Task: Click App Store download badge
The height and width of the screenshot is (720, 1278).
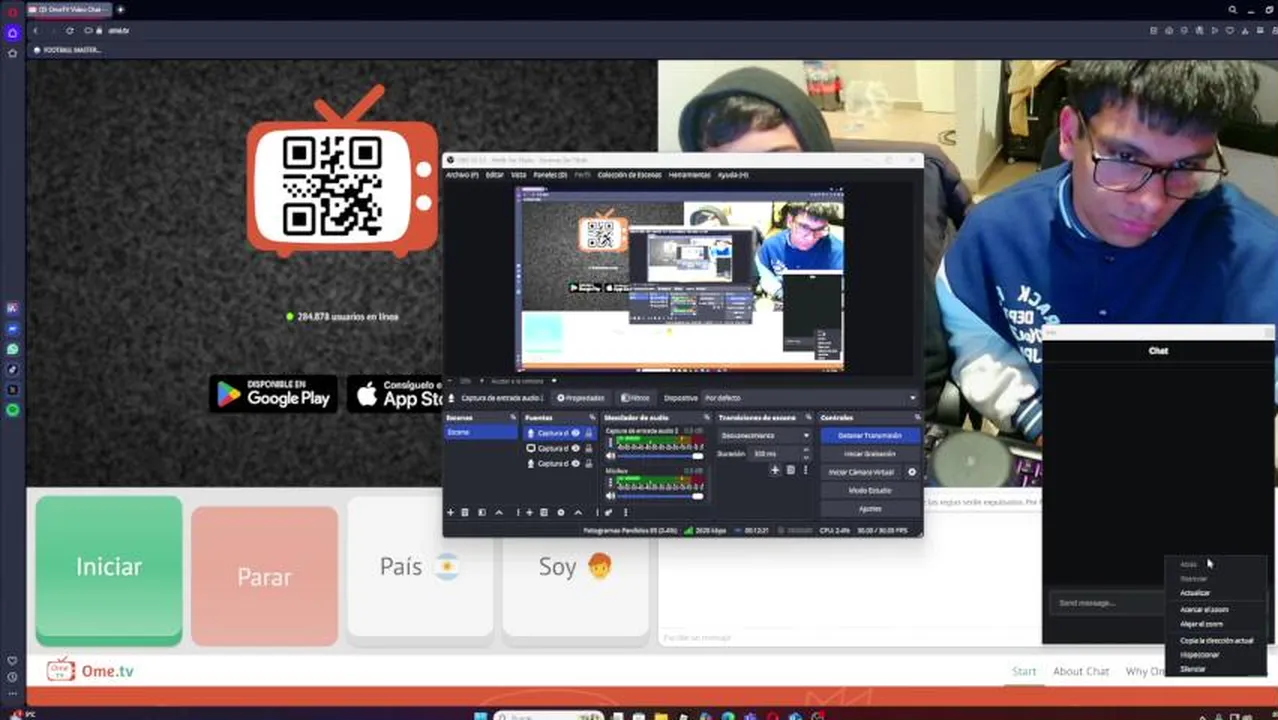Action: [x=395, y=393]
